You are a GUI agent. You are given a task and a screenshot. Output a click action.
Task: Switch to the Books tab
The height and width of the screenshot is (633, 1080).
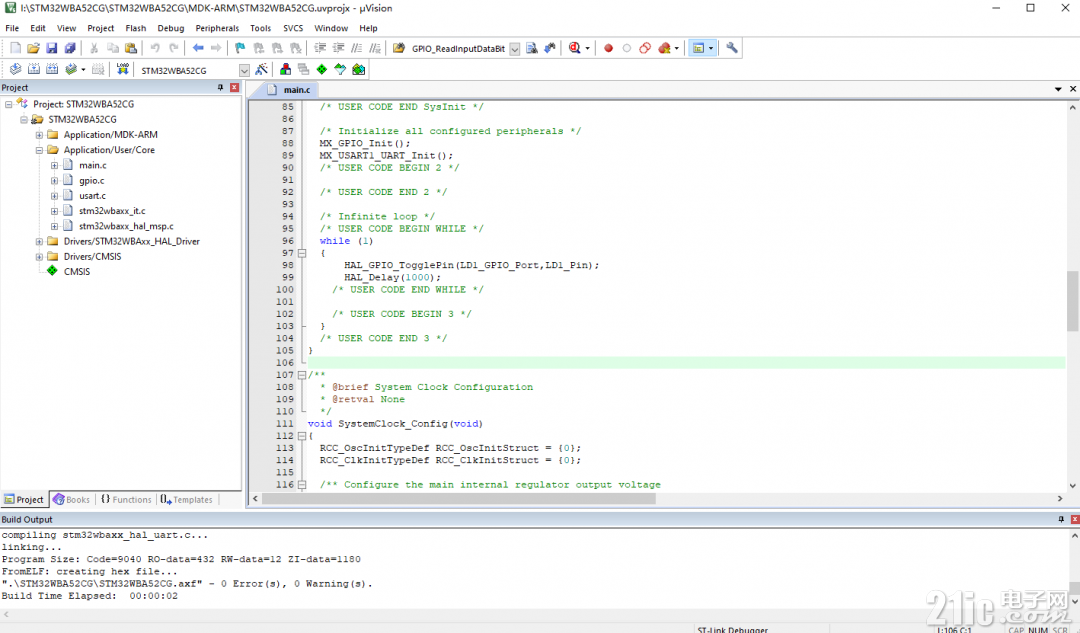[72, 499]
